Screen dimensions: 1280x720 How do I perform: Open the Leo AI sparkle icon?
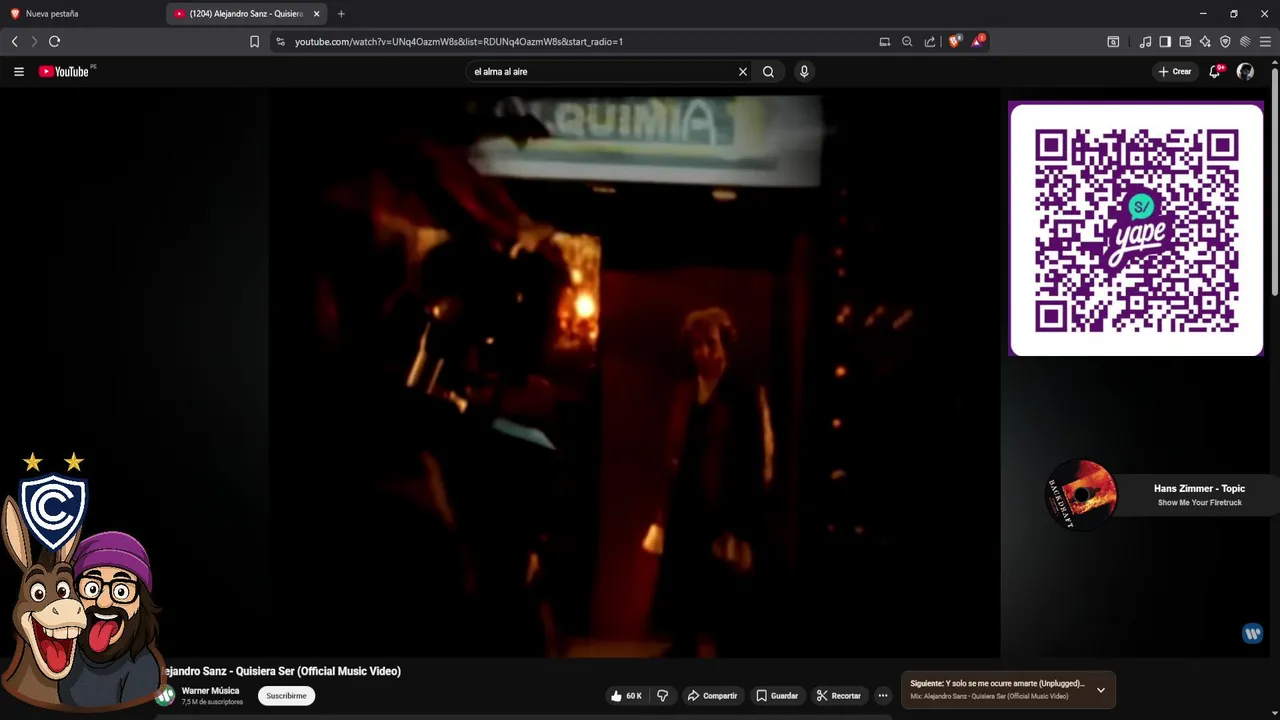tap(1205, 42)
